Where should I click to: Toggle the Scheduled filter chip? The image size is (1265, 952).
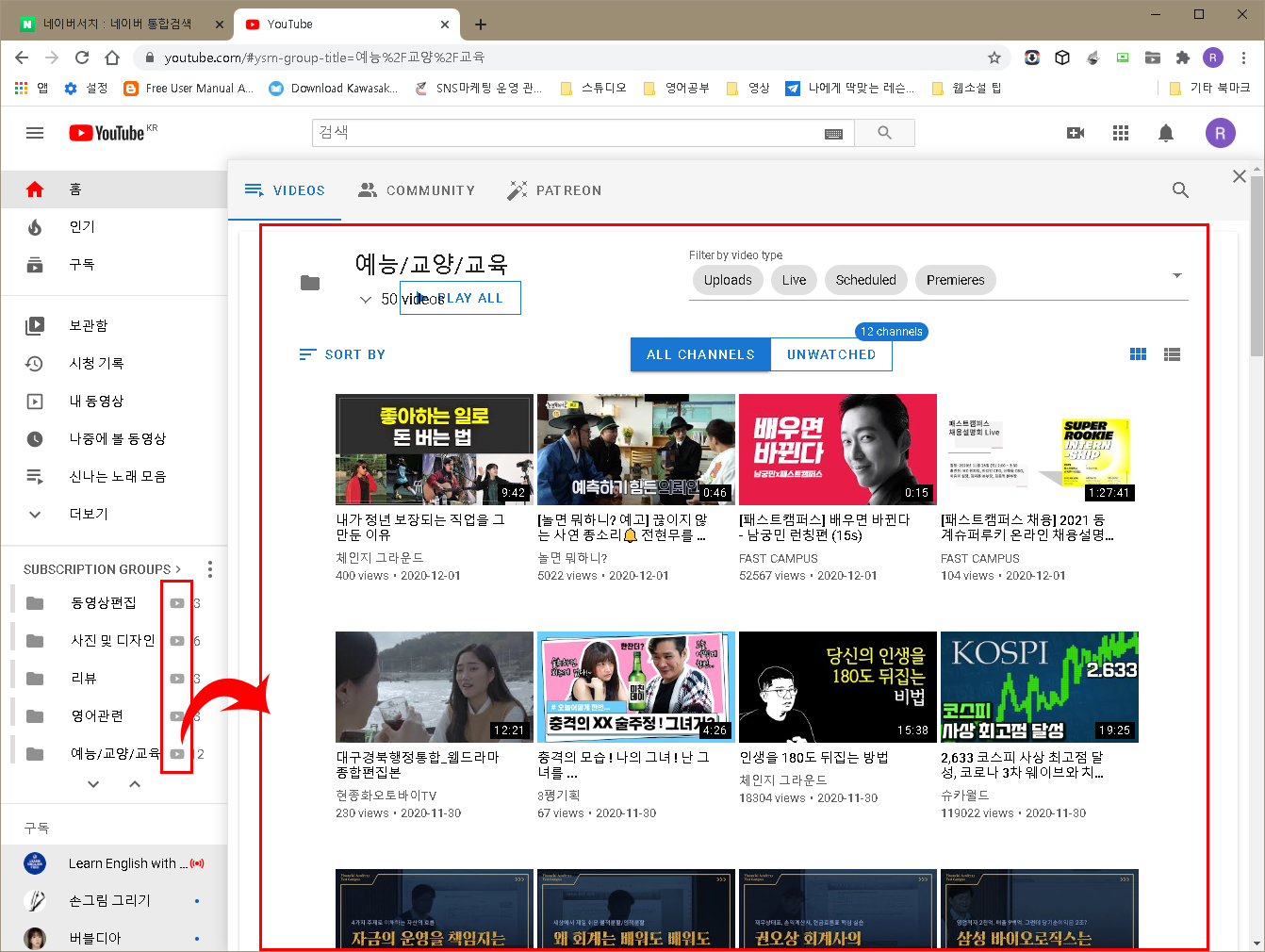(865, 280)
